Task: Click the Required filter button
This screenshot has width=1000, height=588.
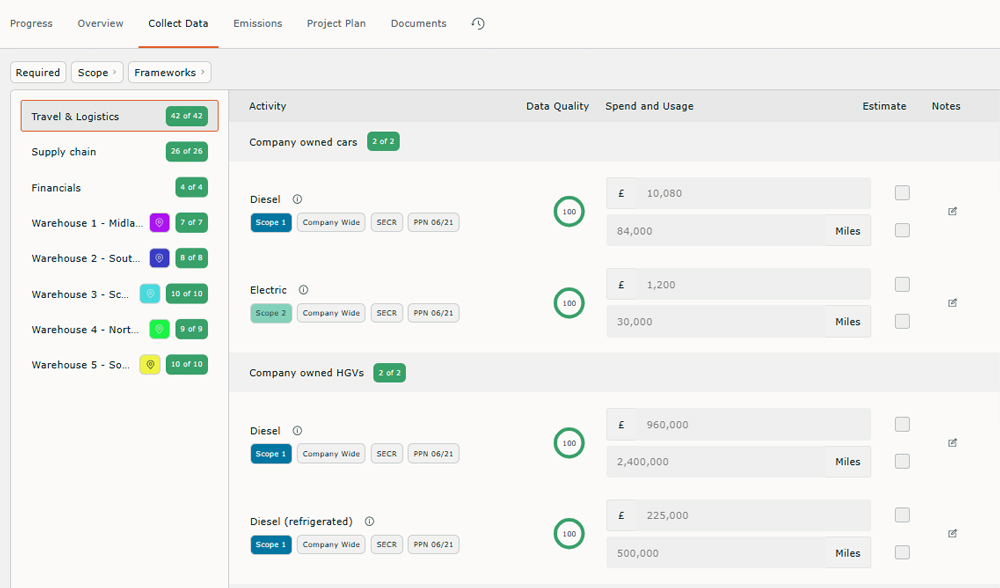Action: (x=38, y=72)
